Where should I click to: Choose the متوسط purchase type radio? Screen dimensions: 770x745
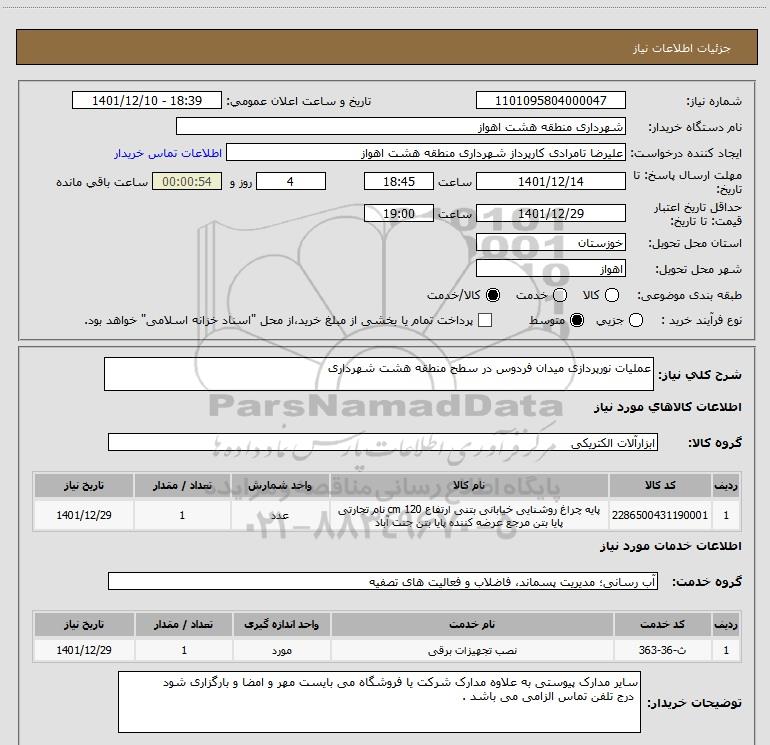pos(577,321)
